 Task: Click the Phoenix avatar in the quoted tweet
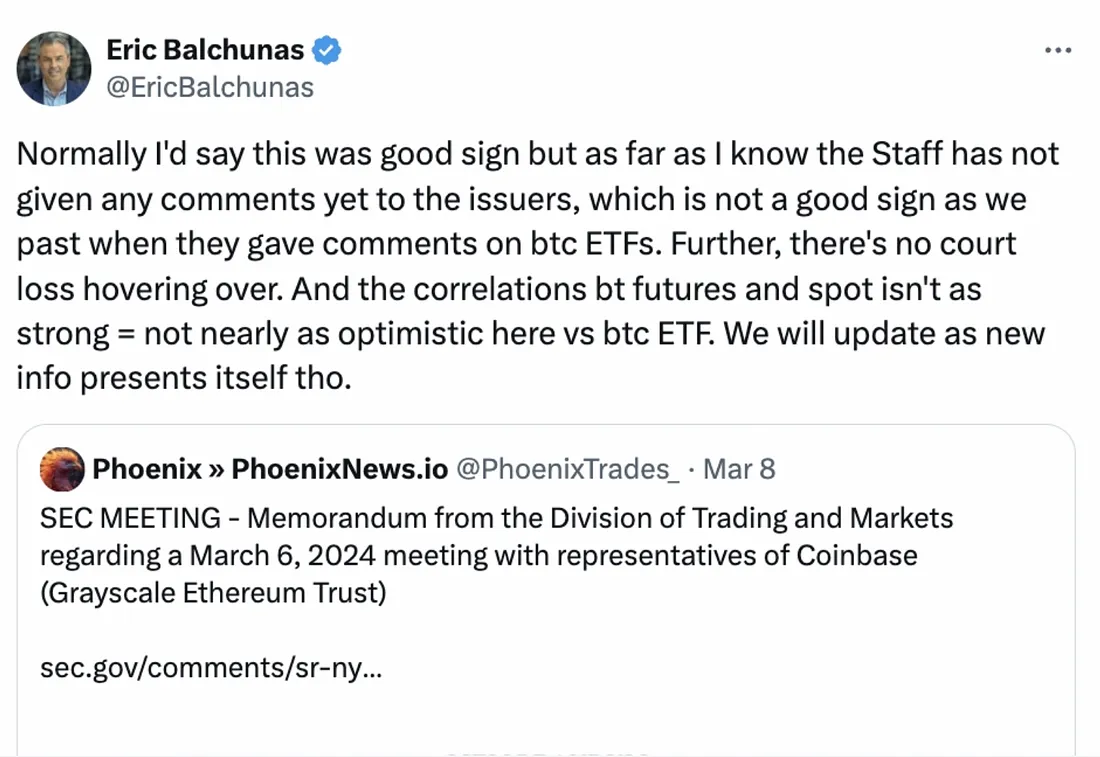(62, 469)
